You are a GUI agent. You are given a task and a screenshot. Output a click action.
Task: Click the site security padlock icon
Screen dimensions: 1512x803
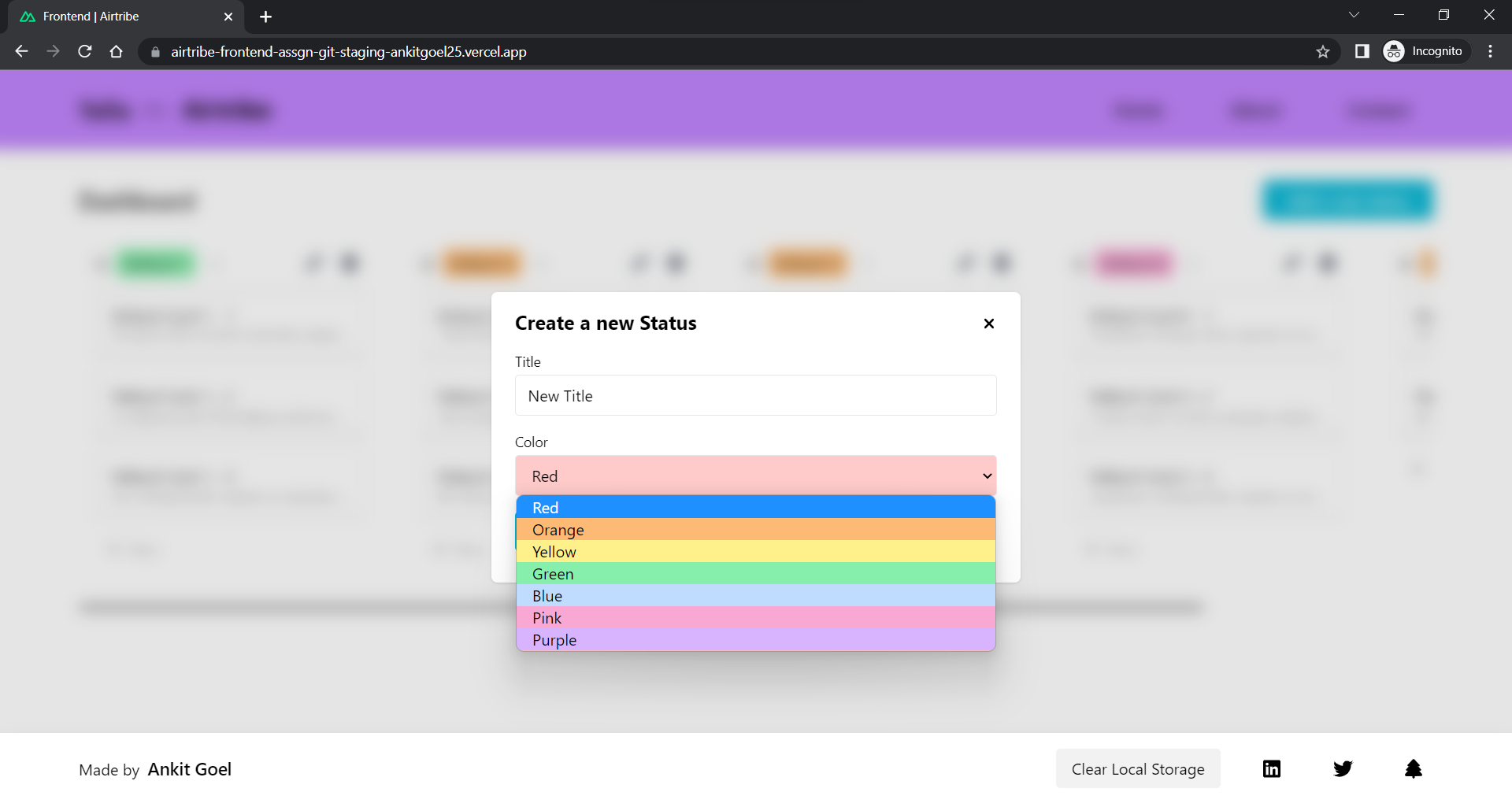pos(154,52)
